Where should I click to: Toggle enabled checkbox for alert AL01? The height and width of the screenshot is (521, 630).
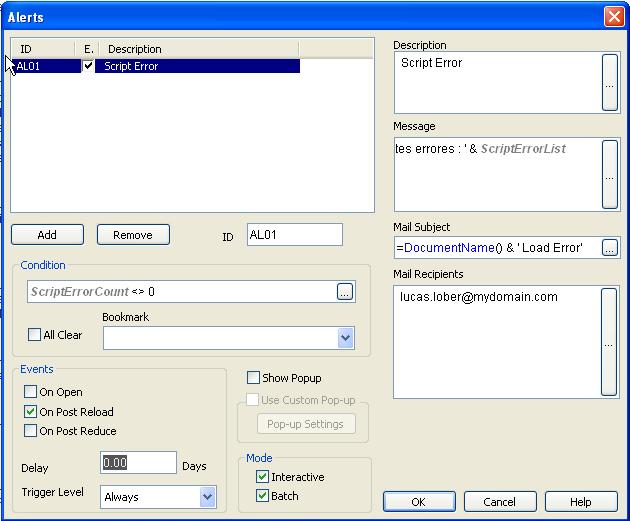coord(88,65)
